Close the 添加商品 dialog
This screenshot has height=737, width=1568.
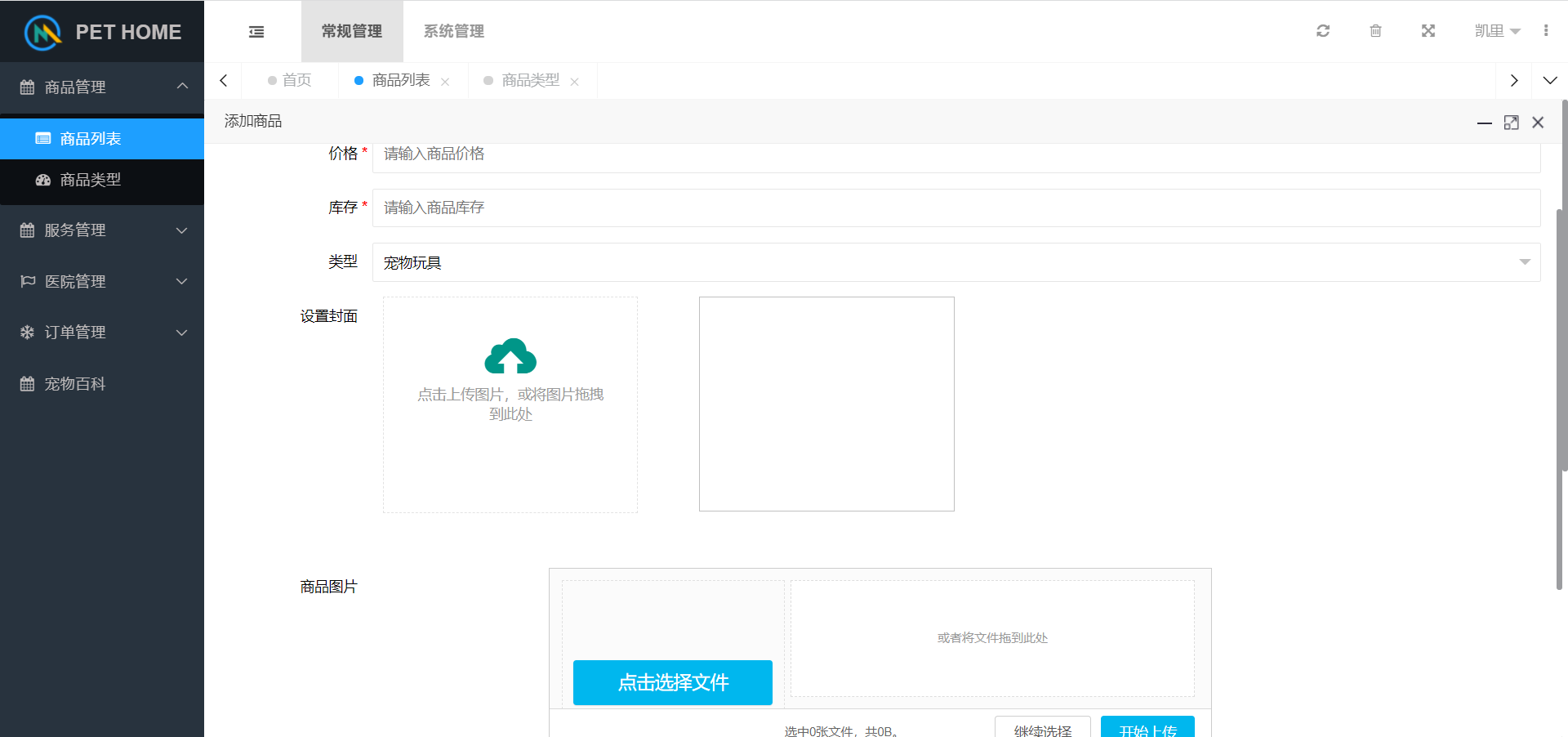pos(1538,123)
